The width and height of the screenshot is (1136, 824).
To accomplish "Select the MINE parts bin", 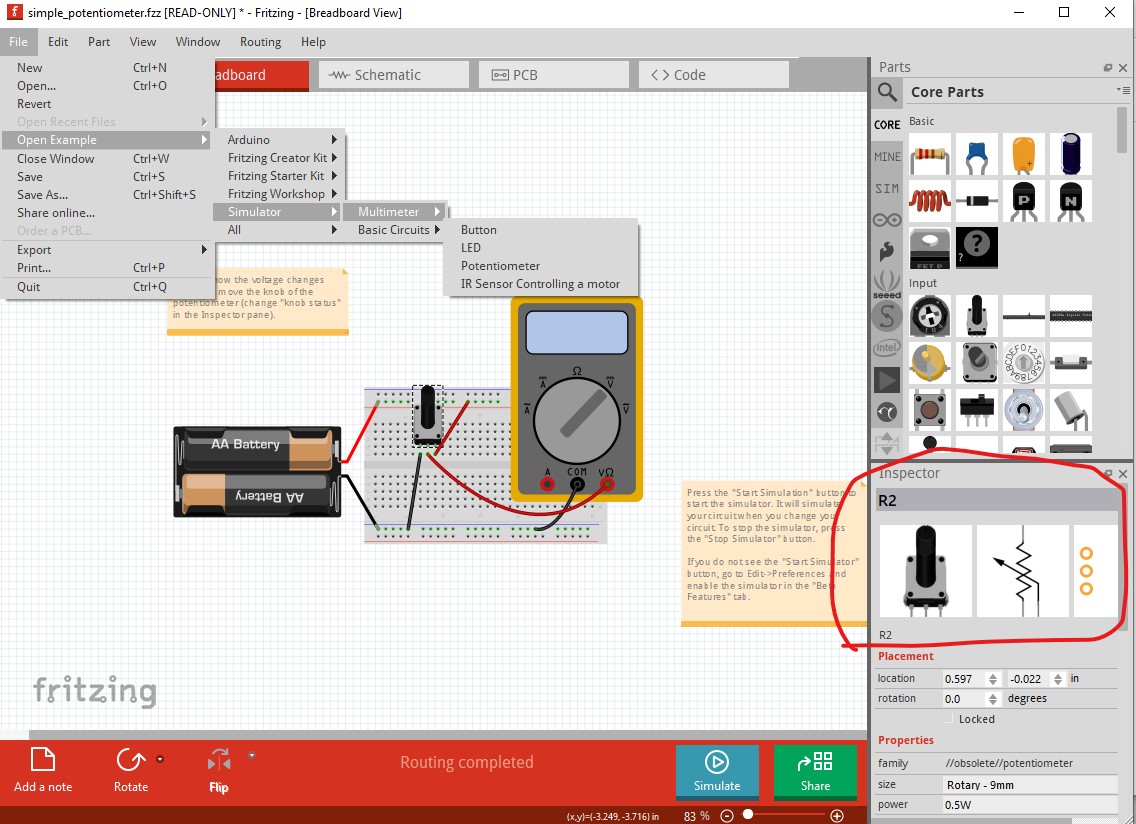I will tap(887, 157).
